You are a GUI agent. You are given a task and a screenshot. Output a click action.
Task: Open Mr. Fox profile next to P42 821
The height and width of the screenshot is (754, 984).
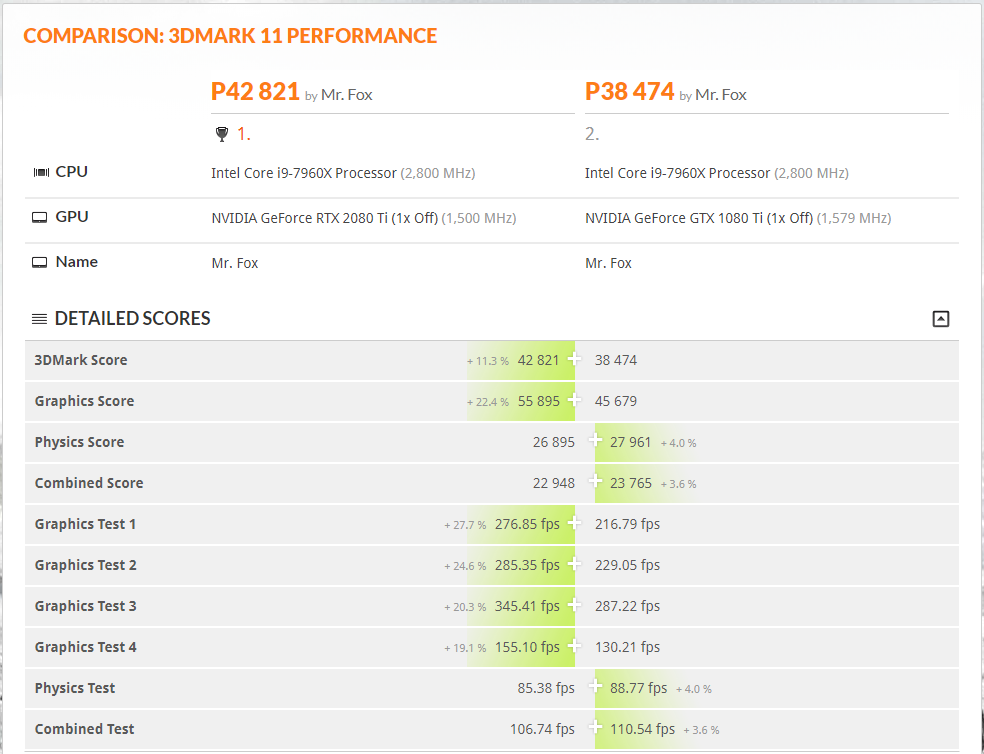click(x=346, y=95)
